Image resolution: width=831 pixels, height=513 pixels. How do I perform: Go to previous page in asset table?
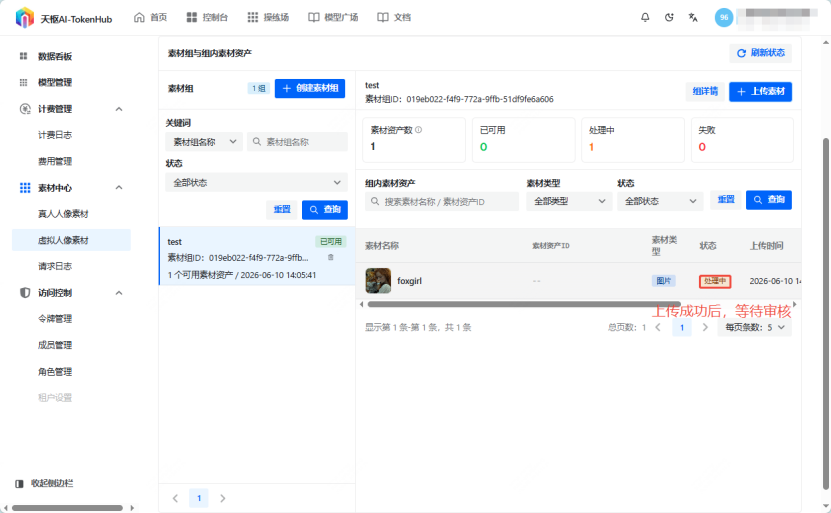click(658, 328)
